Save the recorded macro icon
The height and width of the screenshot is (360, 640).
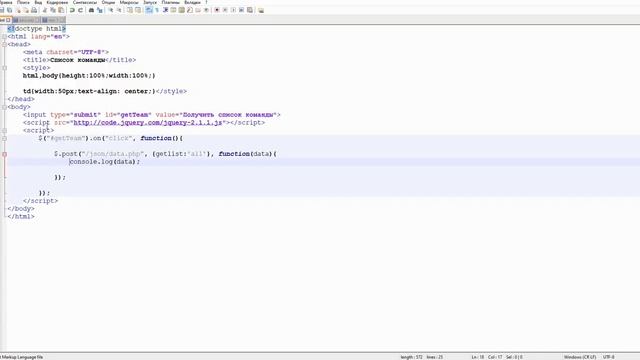(x=249, y=10)
